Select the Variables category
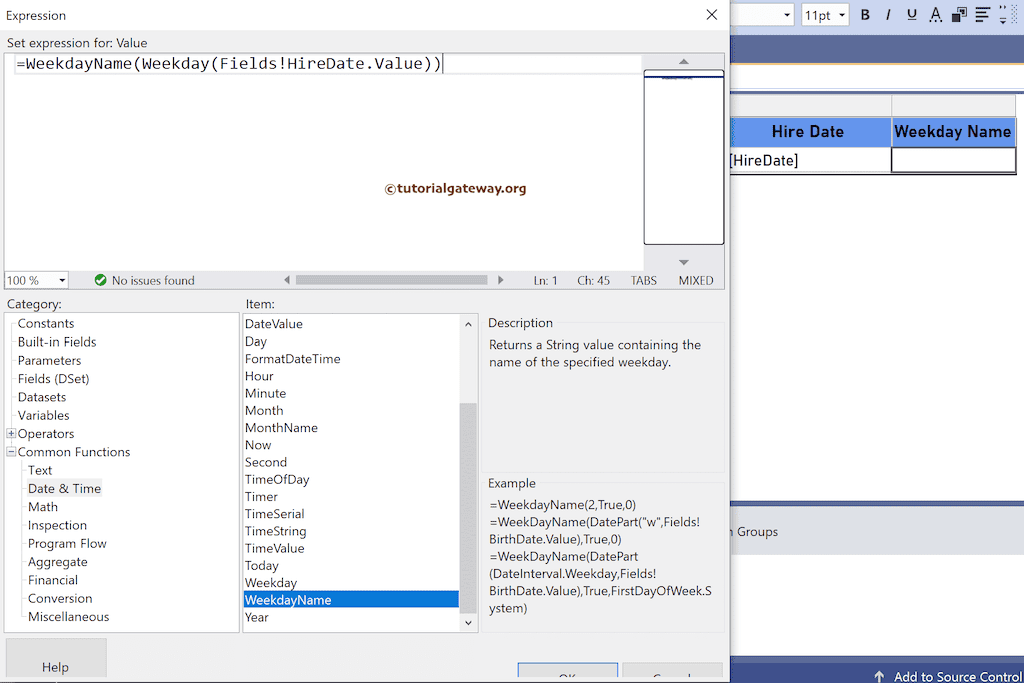 pyautogui.click(x=43, y=415)
